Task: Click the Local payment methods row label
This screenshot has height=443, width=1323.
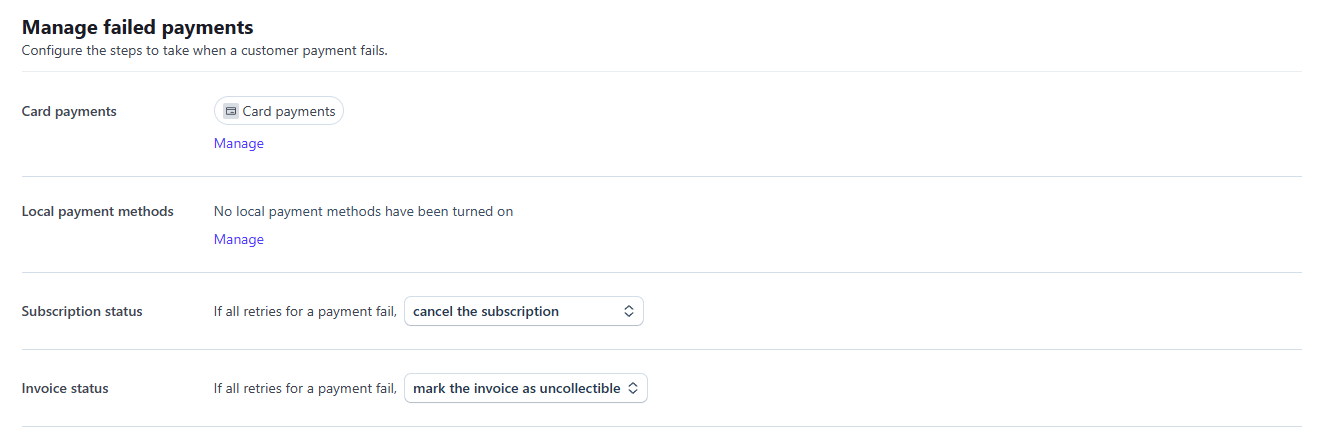Action: 98,211
